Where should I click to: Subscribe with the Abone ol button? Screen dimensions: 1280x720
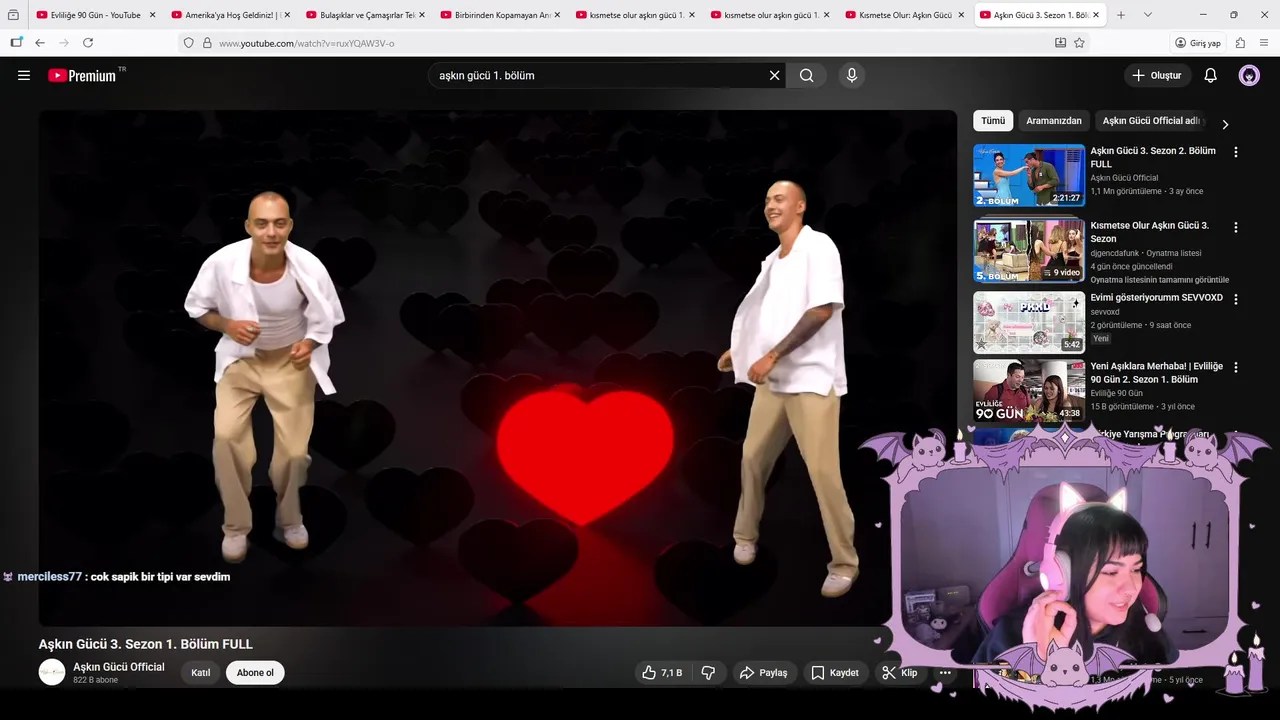pos(255,673)
